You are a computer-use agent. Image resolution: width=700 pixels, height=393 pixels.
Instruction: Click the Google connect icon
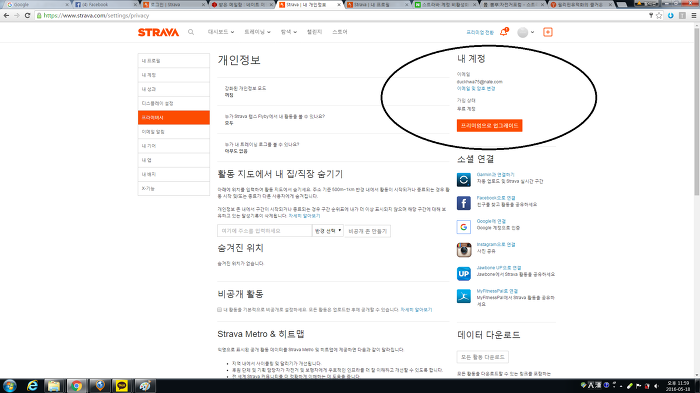point(463,227)
